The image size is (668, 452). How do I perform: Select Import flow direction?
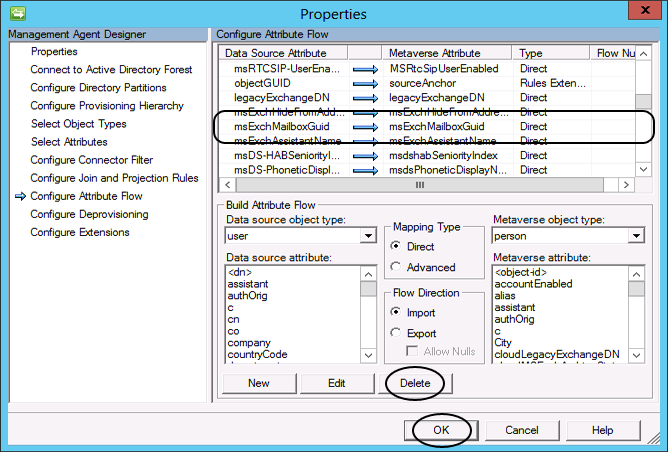pyautogui.click(x=398, y=312)
